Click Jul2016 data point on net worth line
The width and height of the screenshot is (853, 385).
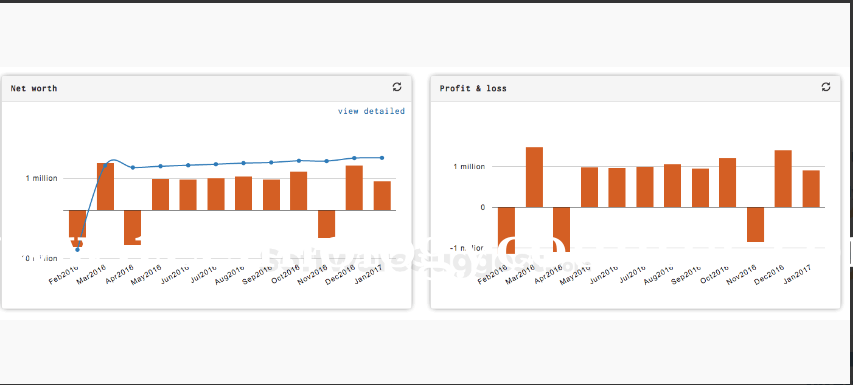pyautogui.click(x=216, y=164)
